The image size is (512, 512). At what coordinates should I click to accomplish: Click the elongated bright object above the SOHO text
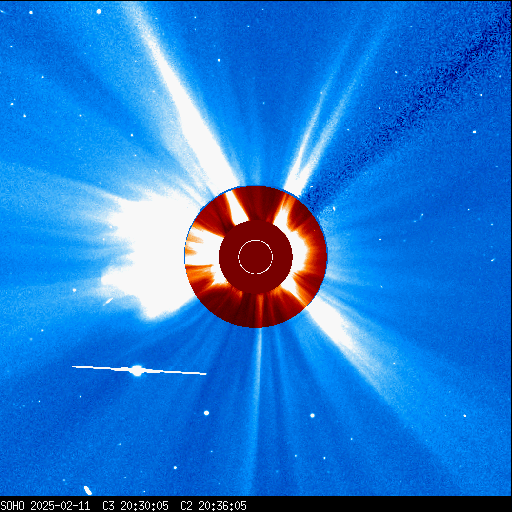pyautogui.click(x=88, y=490)
